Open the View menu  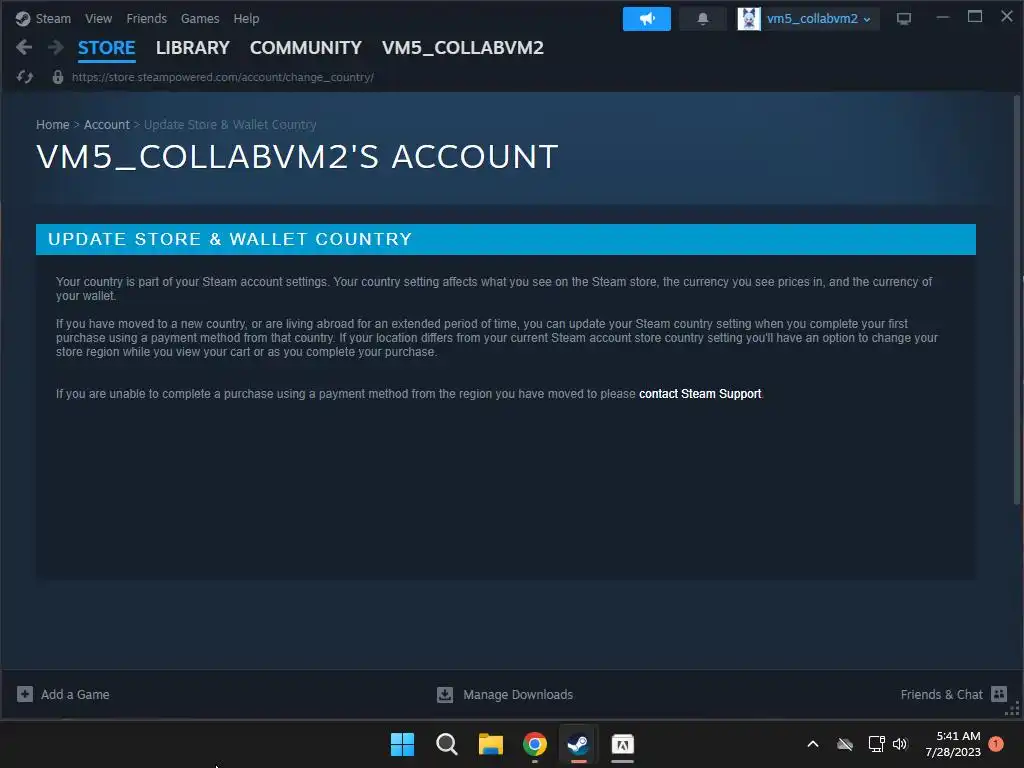coord(98,18)
